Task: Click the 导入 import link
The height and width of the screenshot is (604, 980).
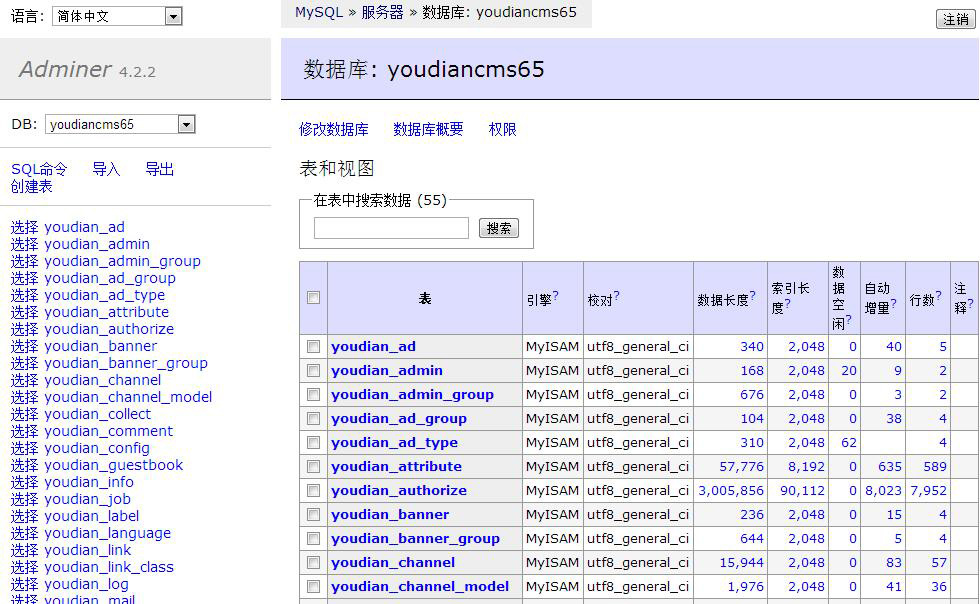Action: coord(106,169)
